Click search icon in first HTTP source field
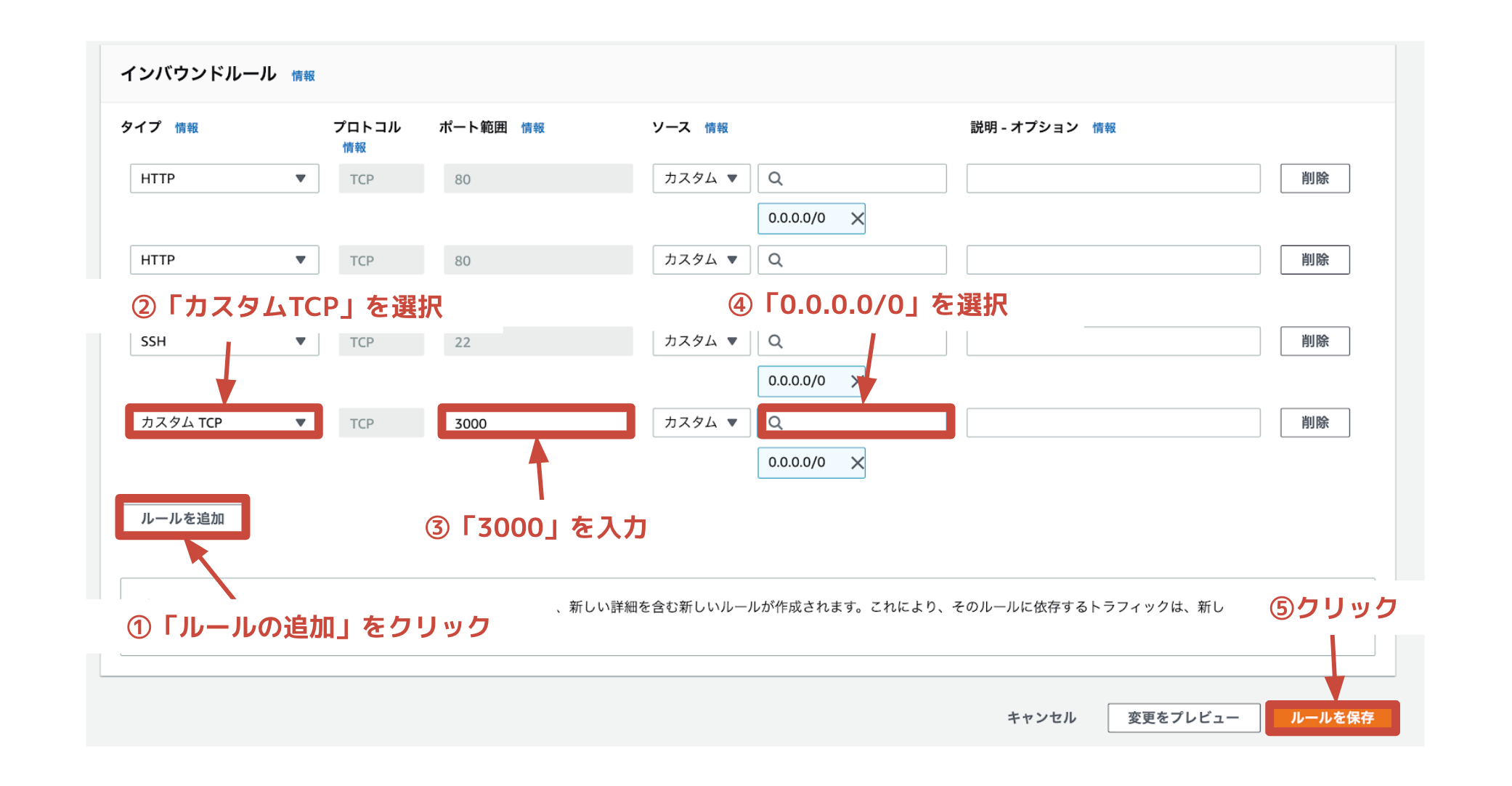Image resolution: width=1512 pixels, height=786 pixels. [x=776, y=179]
